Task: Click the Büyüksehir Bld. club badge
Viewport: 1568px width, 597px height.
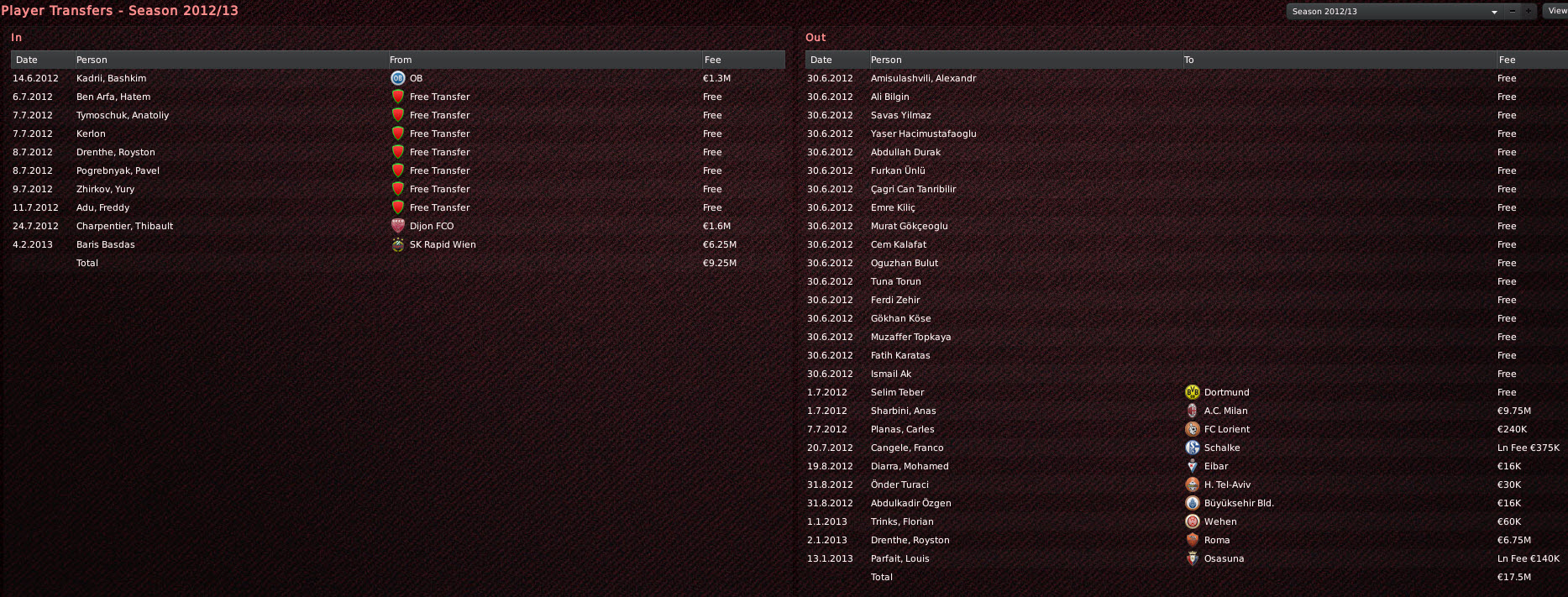Action: [x=1193, y=503]
